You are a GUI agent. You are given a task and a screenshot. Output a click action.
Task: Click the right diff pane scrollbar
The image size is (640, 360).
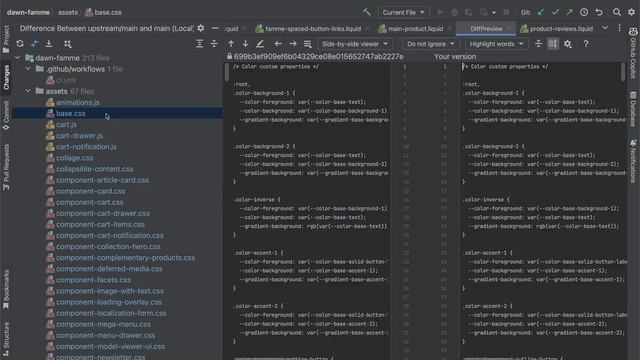point(622,72)
